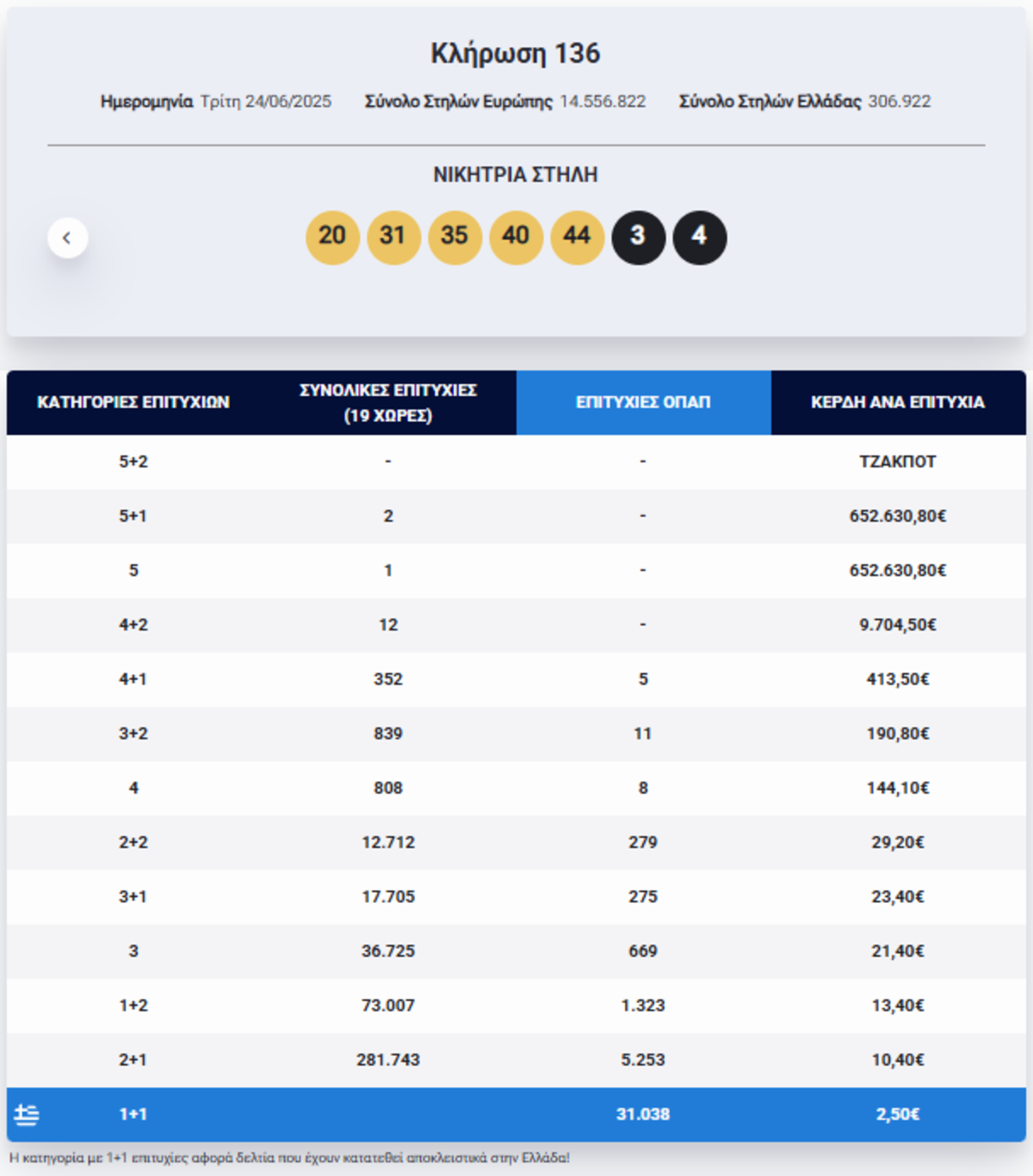
Task: Select black bonus ball number 3
Action: click(x=638, y=237)
